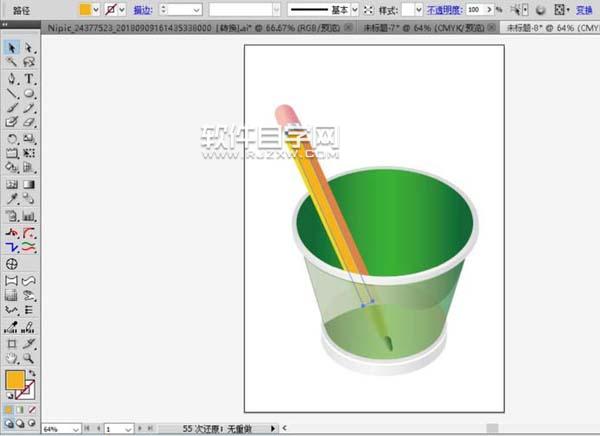Click the 变换 transform link
This screenshot has height=436, width=600.
coord(584,9)
